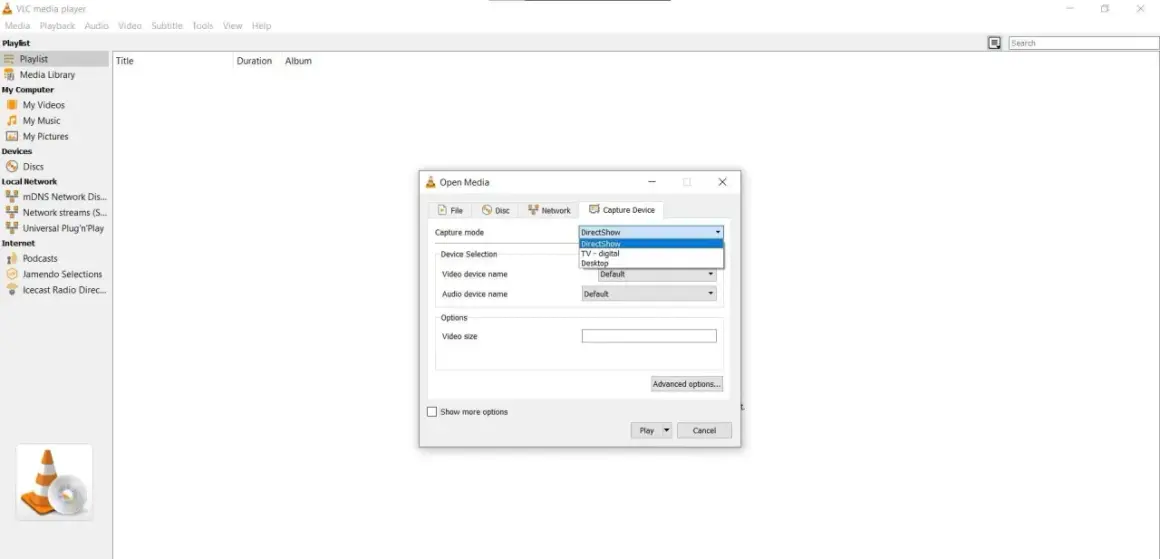Select the Capture Device tab

621,210
